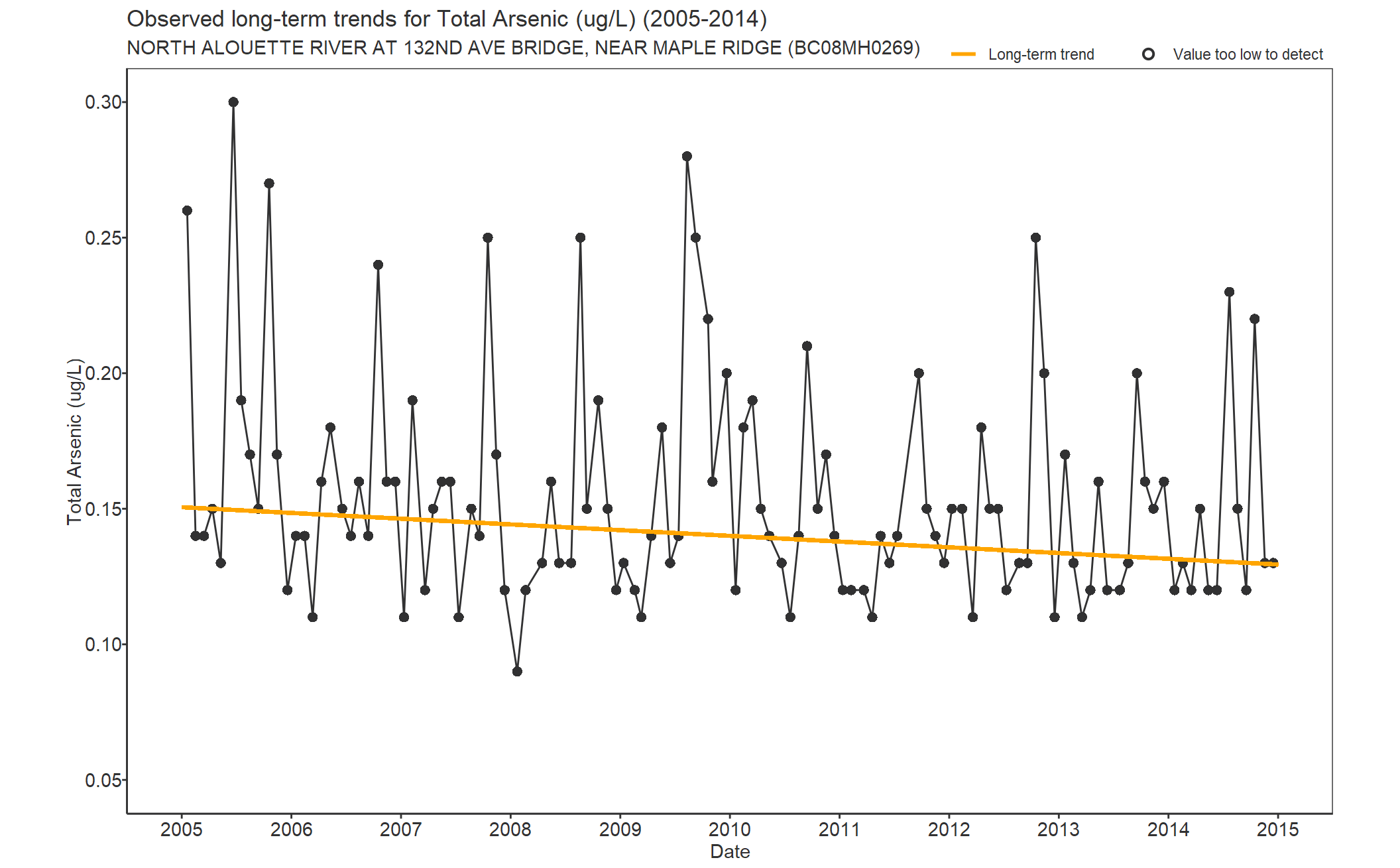Select the 'Value too low to detect' label

[1248, 54]
